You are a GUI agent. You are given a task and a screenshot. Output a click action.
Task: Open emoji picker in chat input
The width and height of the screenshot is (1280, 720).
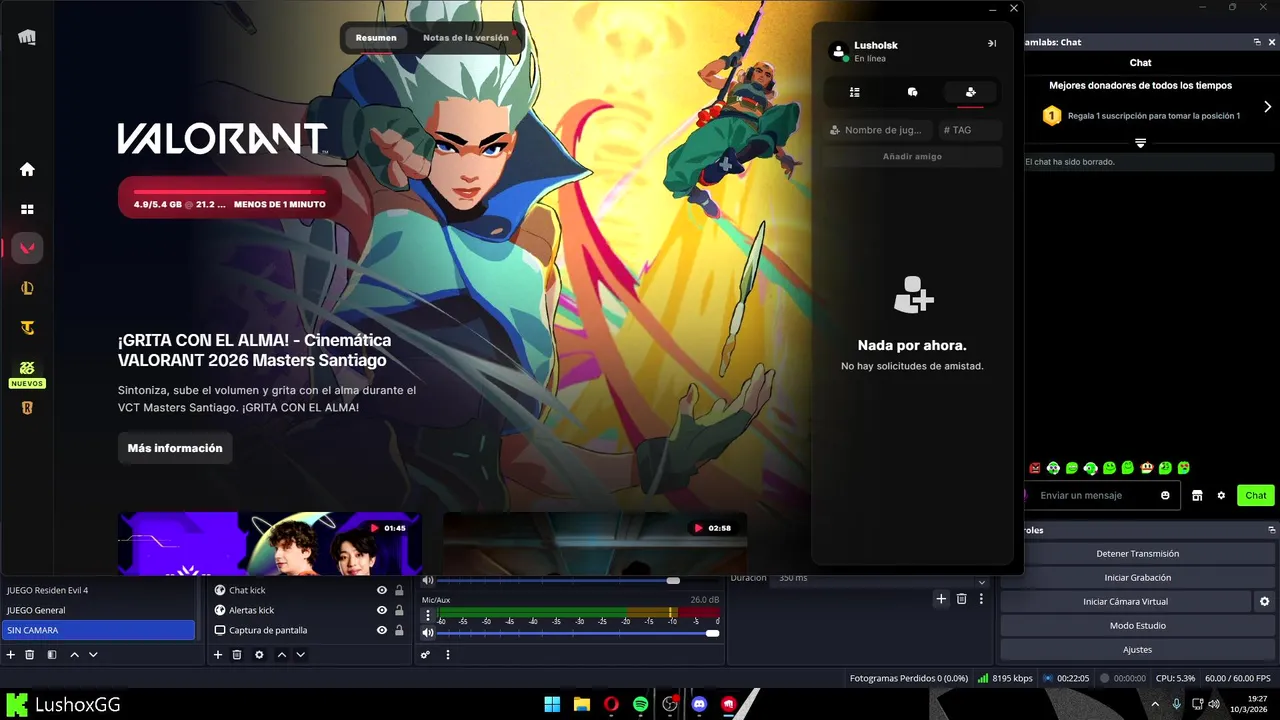tap(1165, 495)
